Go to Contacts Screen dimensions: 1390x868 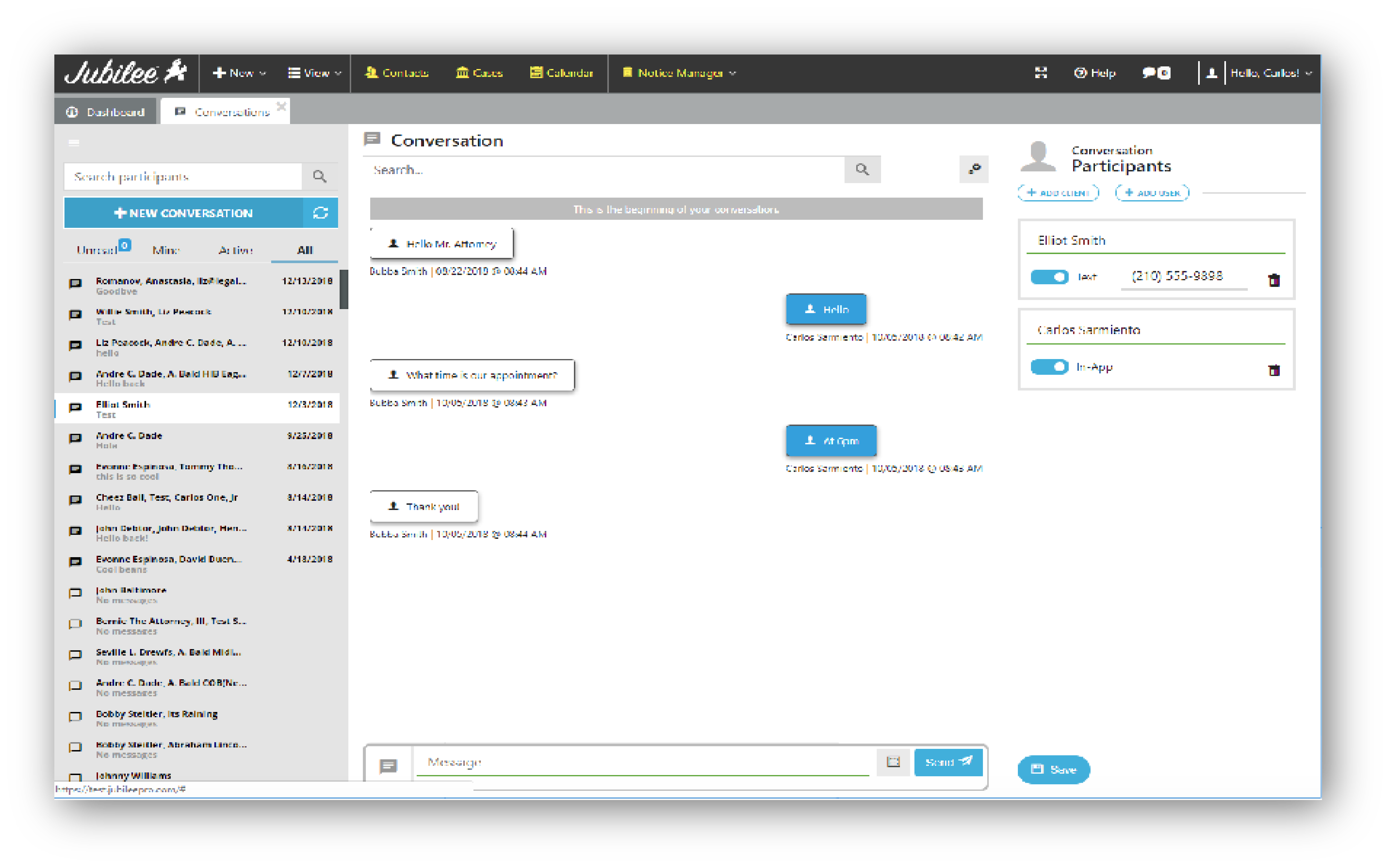point(397,73)
